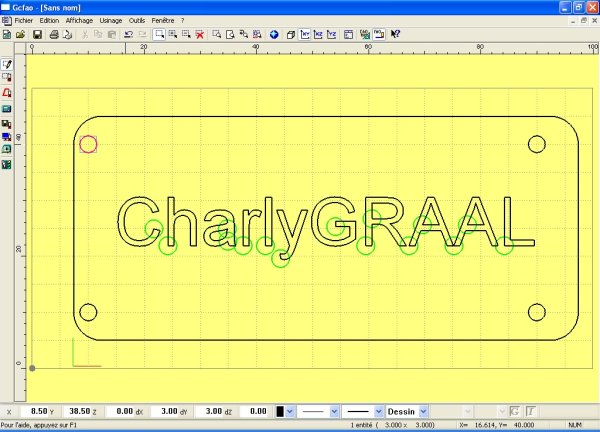600x432 pixels.
Task: Click the bottom green checklist sidebar icon
Action: (x=7, y=165)
